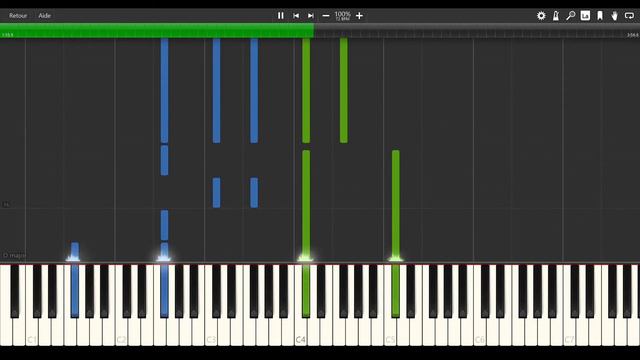This screenshot has height=360, width=640.
Task: Decrease playback speed with the minus button
Action: 326,16
